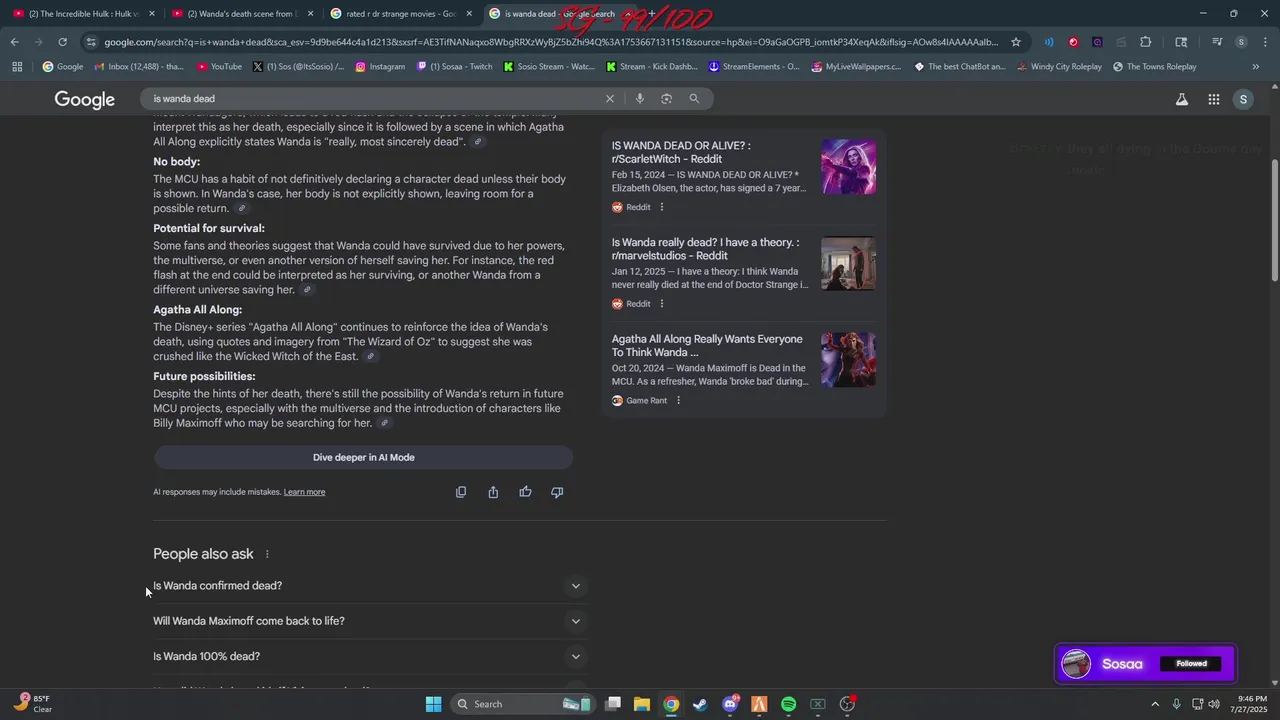This screenshot has height=720, width=1280.
Task: Switch to Wanda's death scene tab
Action: pos(243,14)
